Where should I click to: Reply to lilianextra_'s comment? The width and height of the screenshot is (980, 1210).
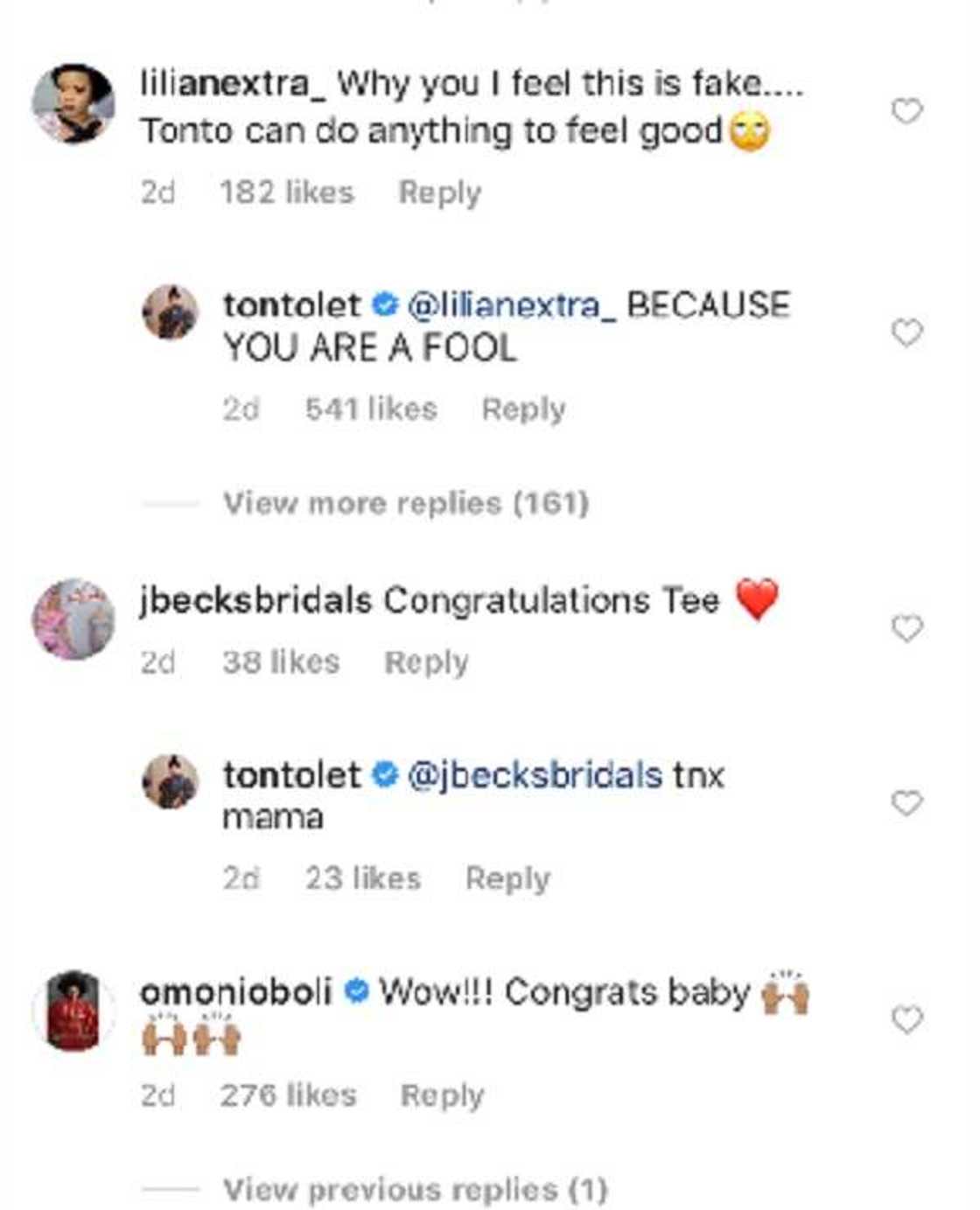point(439,192)
